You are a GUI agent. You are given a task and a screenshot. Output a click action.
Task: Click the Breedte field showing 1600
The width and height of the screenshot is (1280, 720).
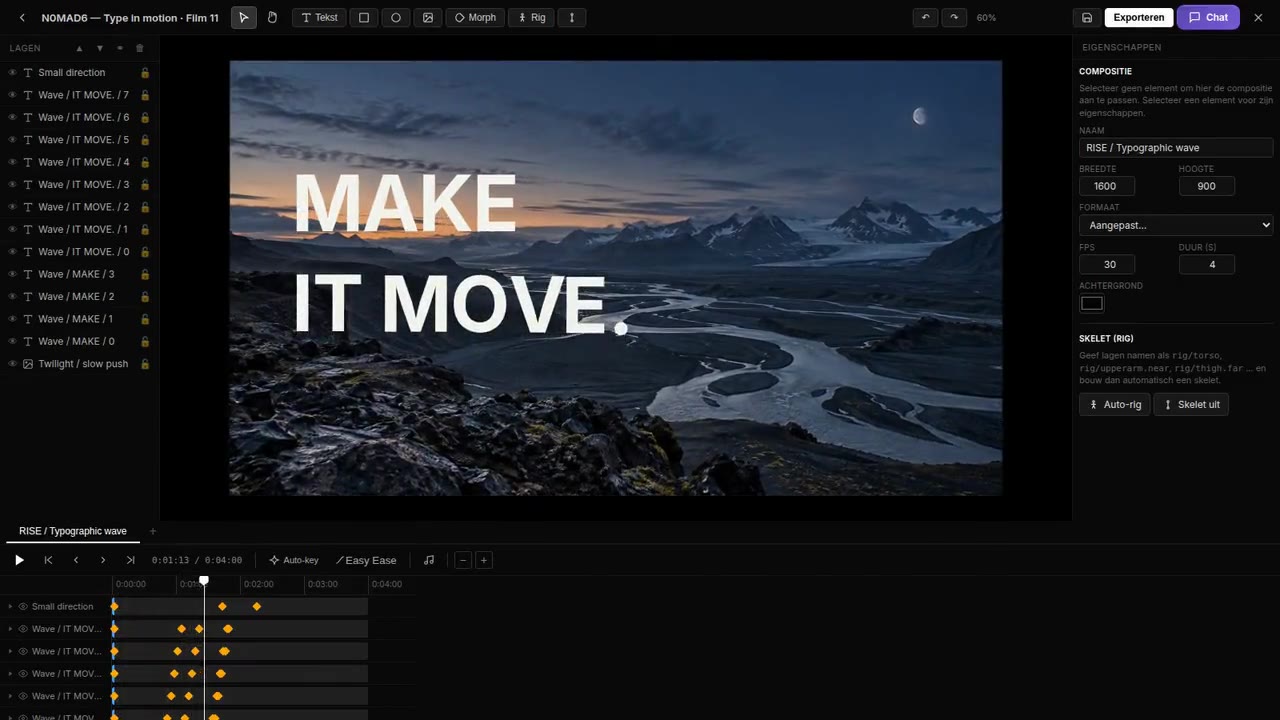[x=1106, y=186]
